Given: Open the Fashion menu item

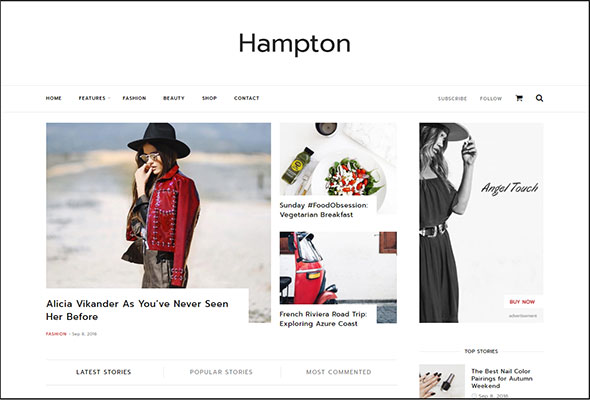Looking at the screenshot, I should [134, 98].
